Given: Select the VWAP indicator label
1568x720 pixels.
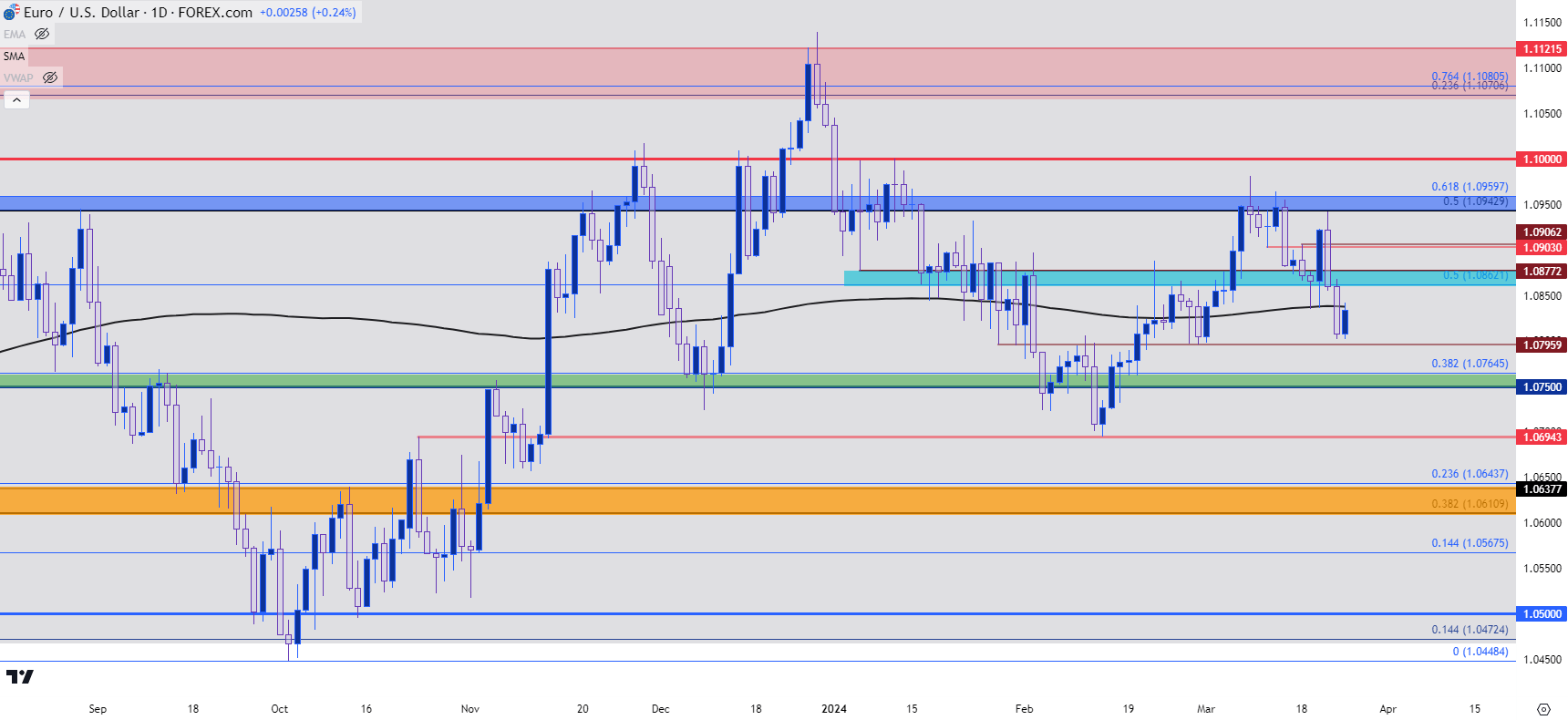Looking at the screenshot, I should [x=18, y=77].
